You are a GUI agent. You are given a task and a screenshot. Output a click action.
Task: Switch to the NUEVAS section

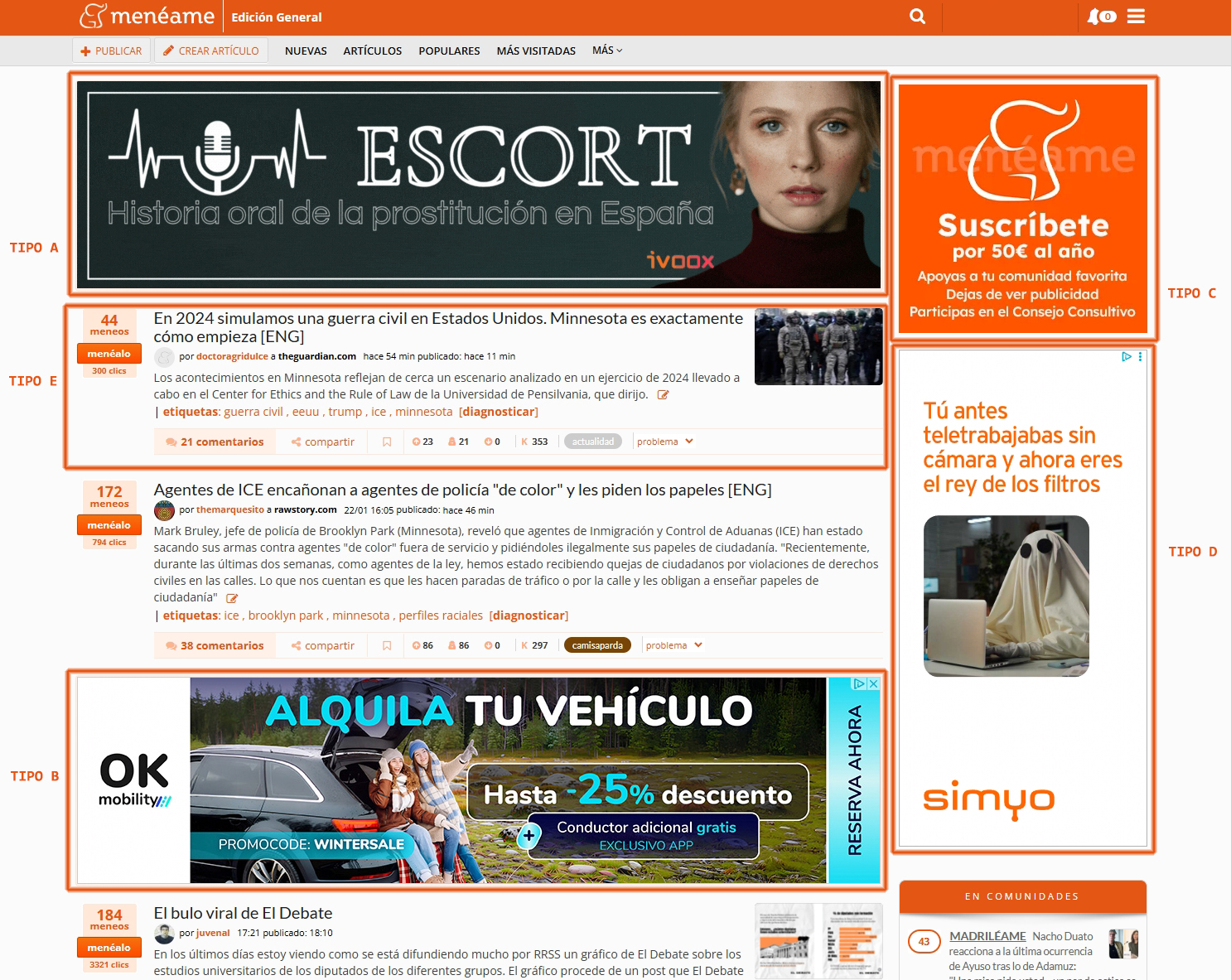point(306,51)
